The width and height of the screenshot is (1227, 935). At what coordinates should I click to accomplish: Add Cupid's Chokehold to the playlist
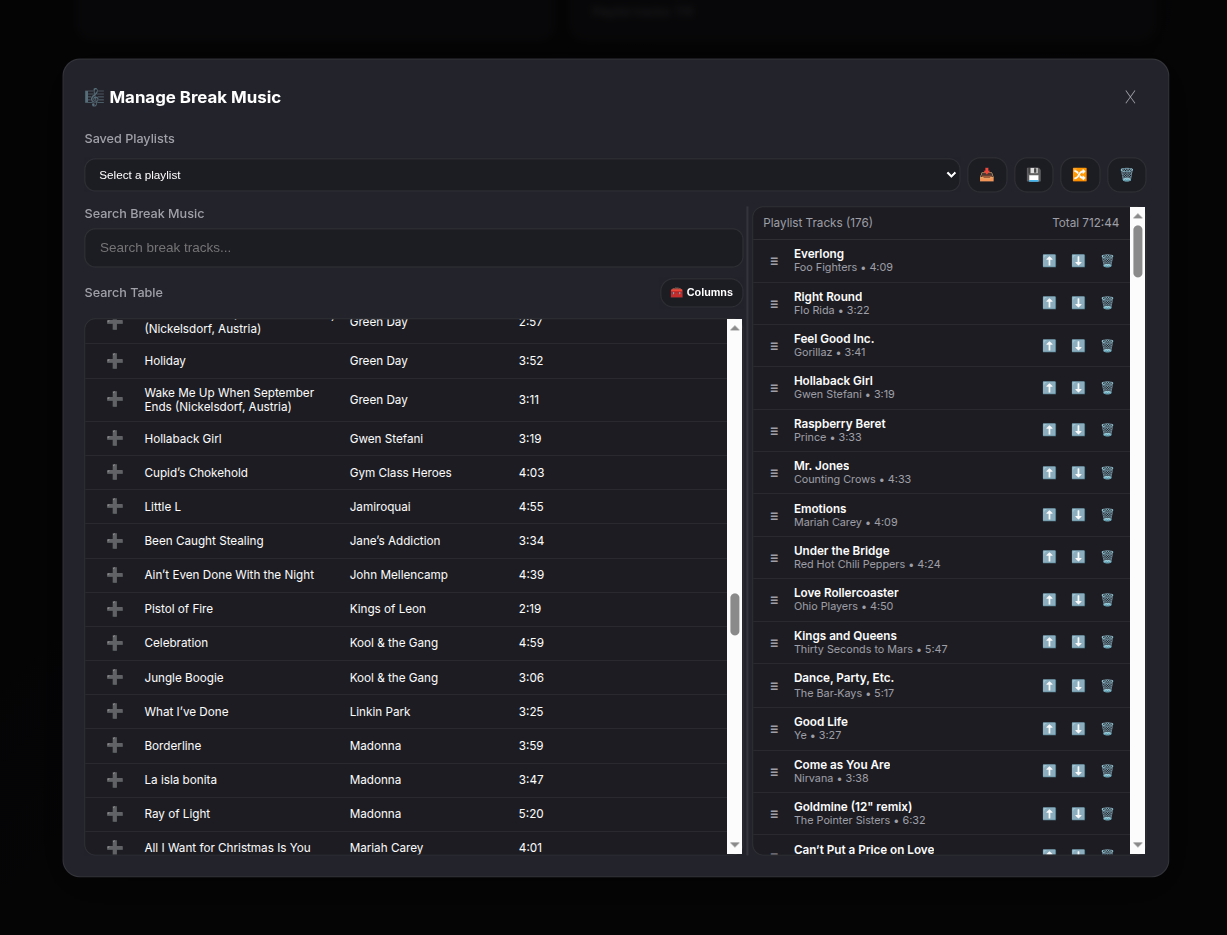tap(115, 472)
